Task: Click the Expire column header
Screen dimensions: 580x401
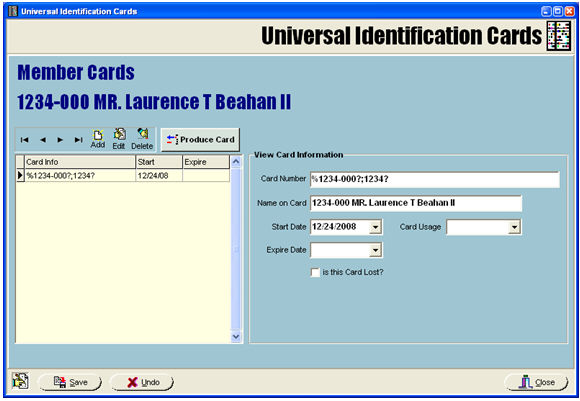Action: pyautogui.click(x=206, y=162)
